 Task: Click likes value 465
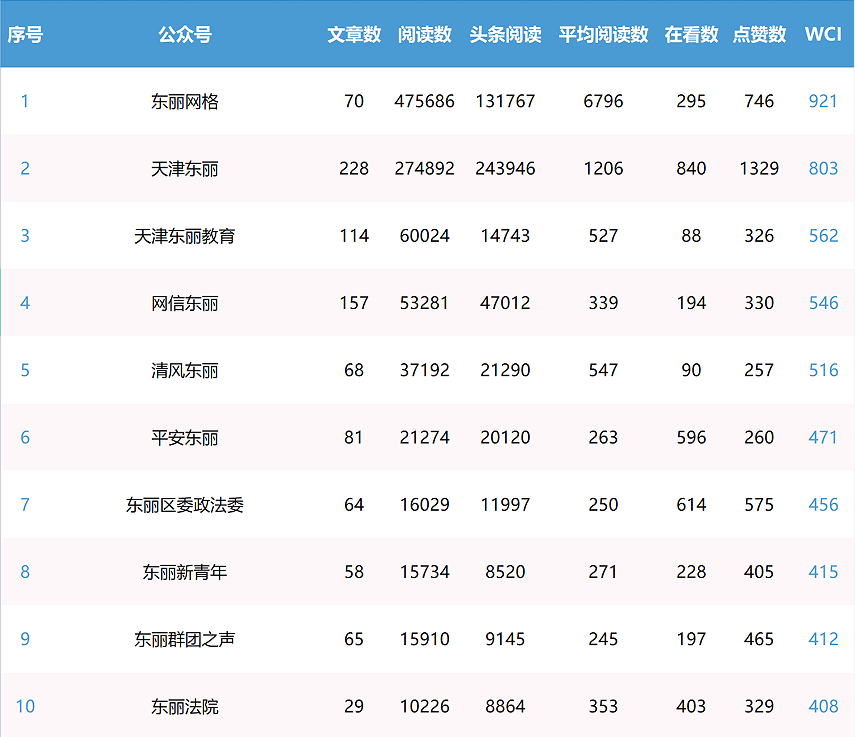click(759, 639)
